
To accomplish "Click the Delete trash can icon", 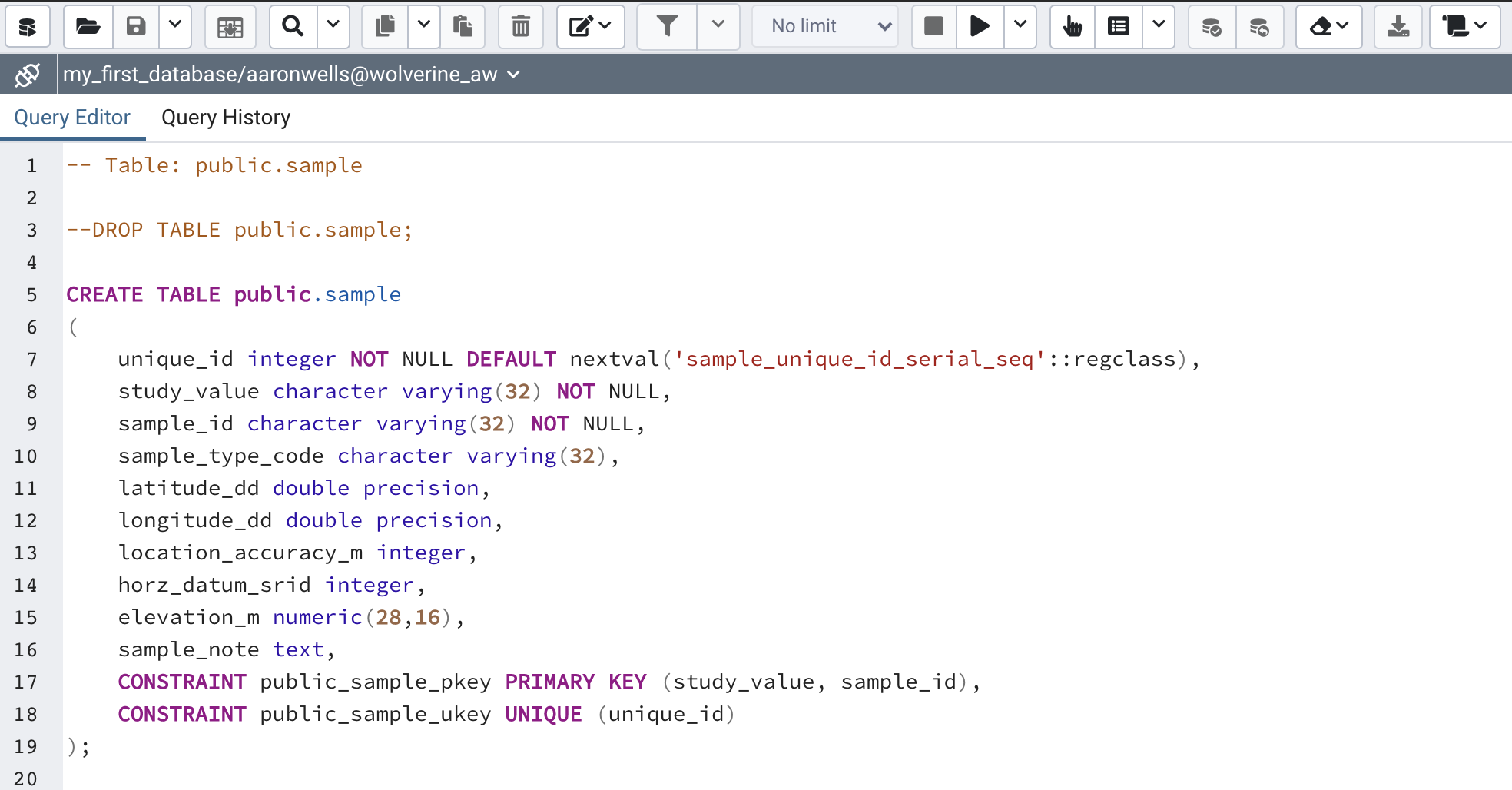I will (521, 27).
